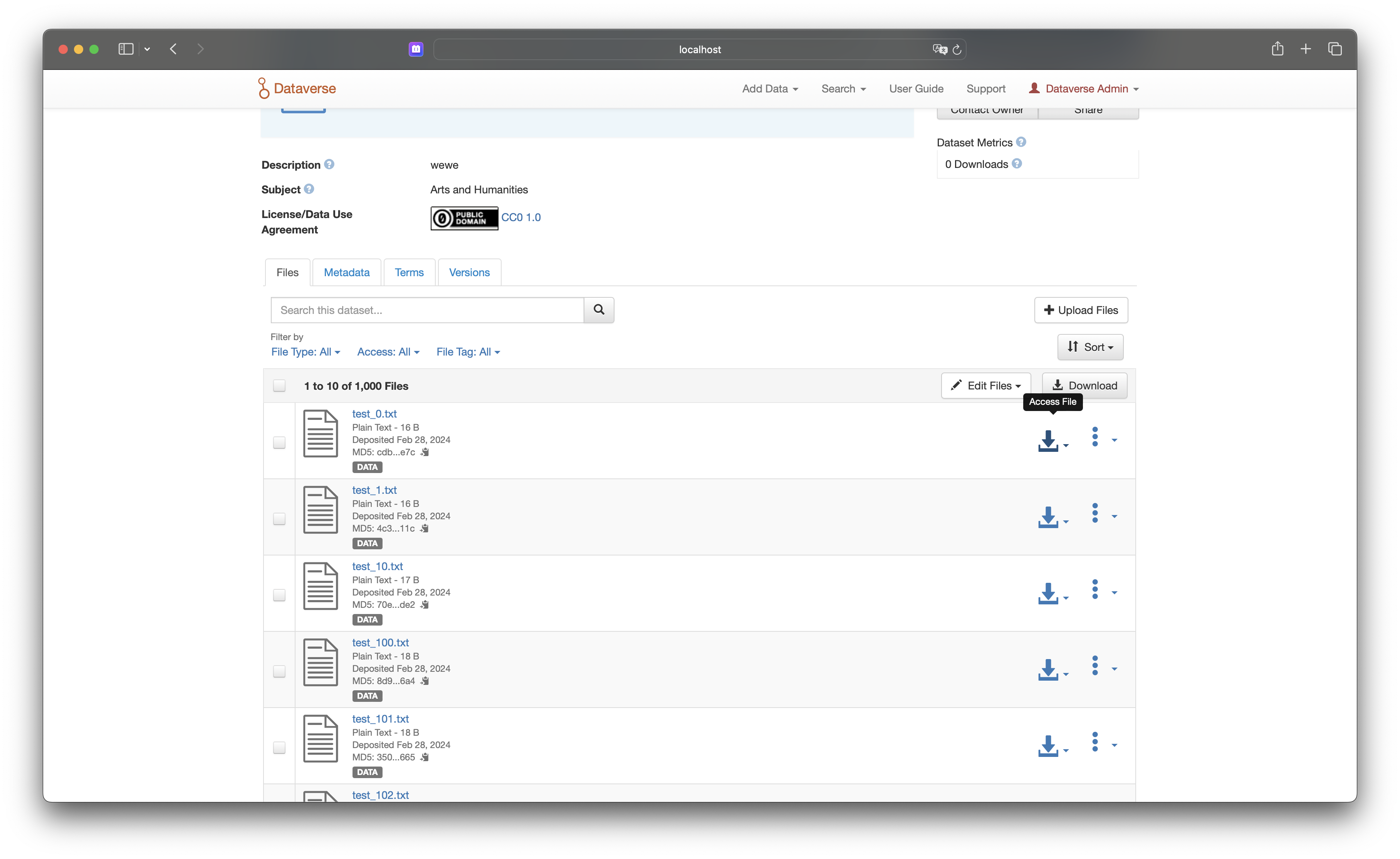The image size is (1400, 859).
Task: Expand the Edit Files dropdown
Action: 986,386
